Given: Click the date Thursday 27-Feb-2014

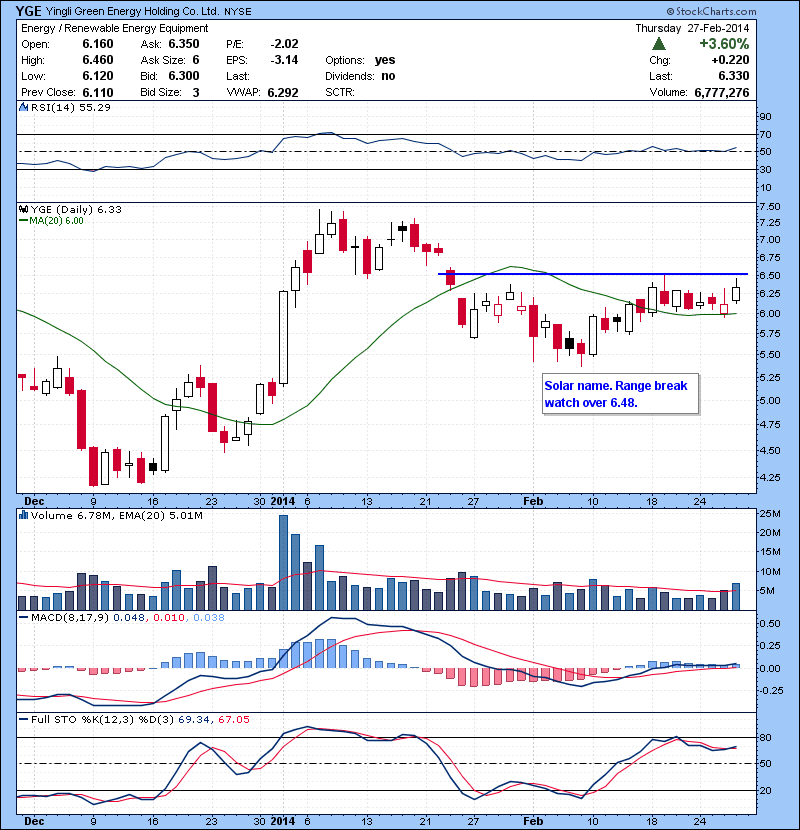Looking at the screenshot, I should (x=693, y=28).
